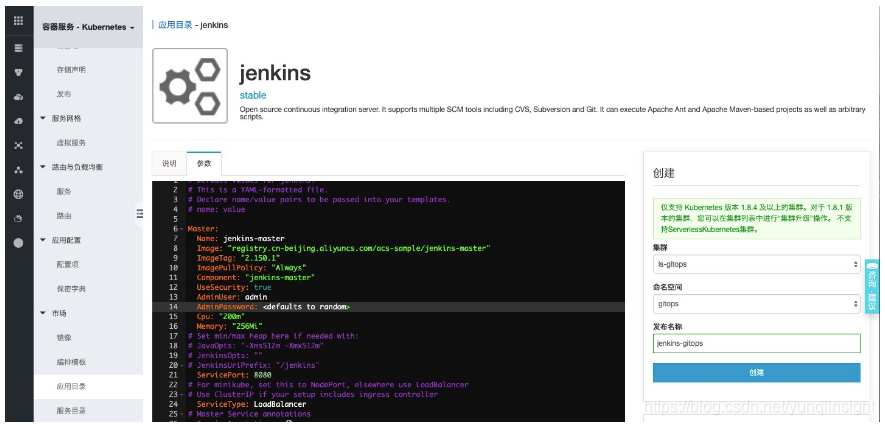Collapse the 路由与负载均衡 menu group
This screenshot has height=425, width=885.
click(x=43, y=167)
